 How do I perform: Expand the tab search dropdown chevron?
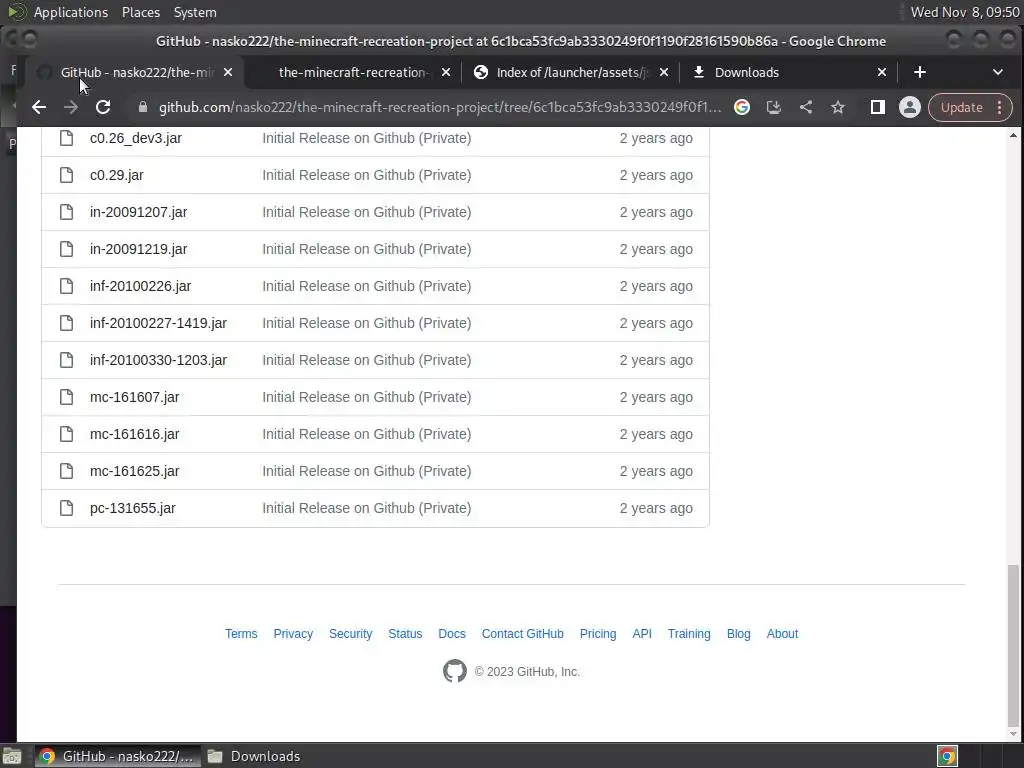(x=997, y=72)
